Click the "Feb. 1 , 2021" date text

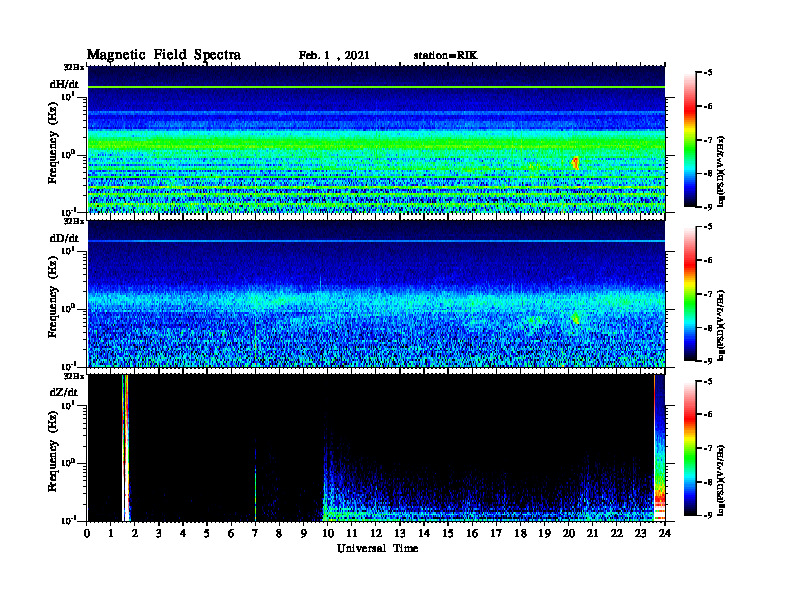pos(334,56)
